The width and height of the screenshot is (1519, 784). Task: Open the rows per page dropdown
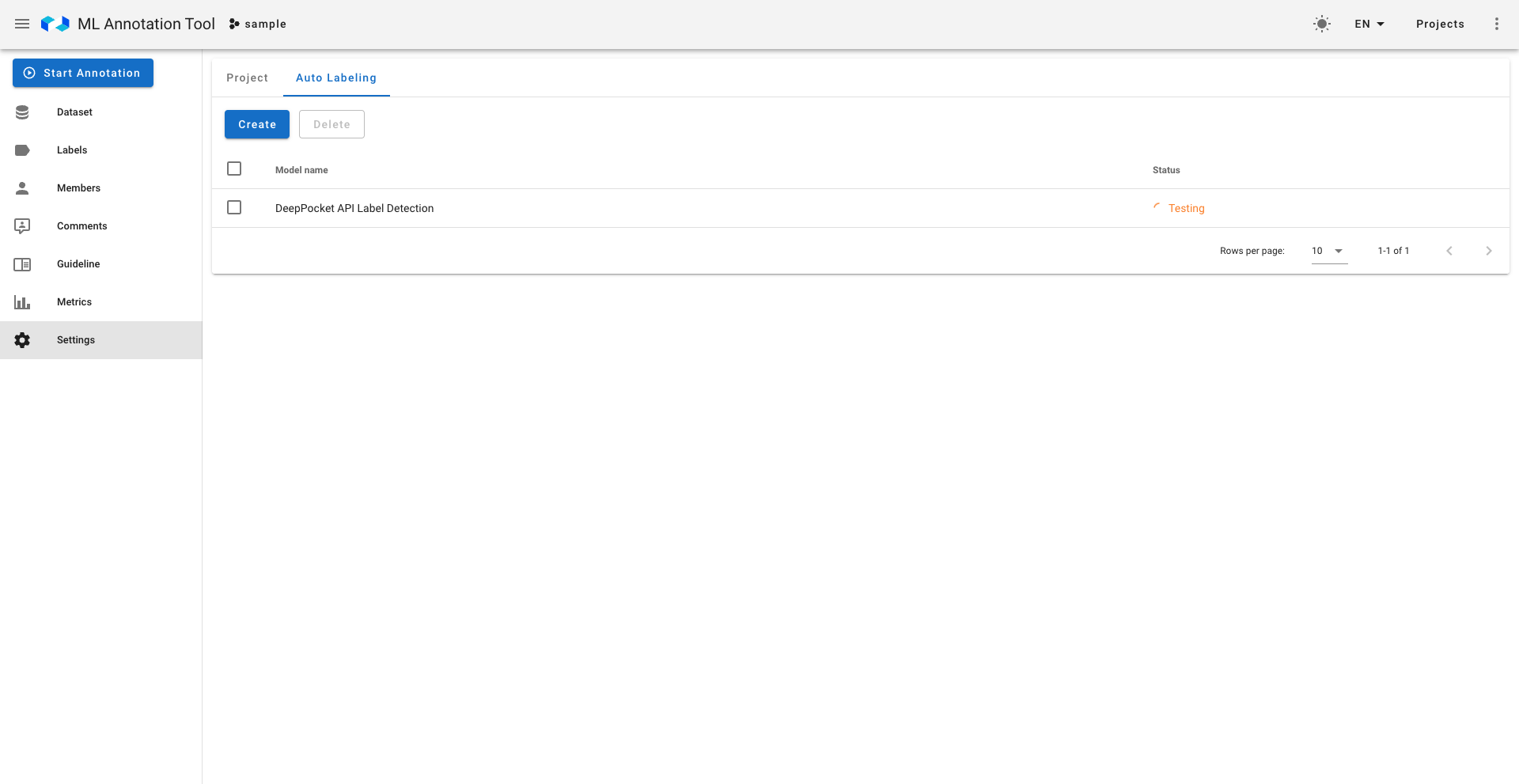1329,251
